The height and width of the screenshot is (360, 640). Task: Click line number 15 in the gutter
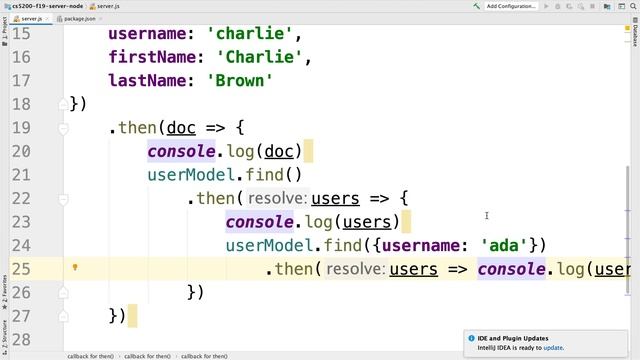tap(21, 33)
